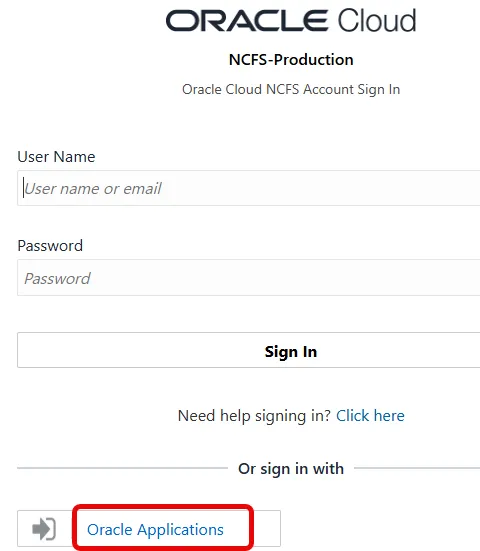
Task: Click the ORACLE wordmark in the header logo
Action: 247,21
